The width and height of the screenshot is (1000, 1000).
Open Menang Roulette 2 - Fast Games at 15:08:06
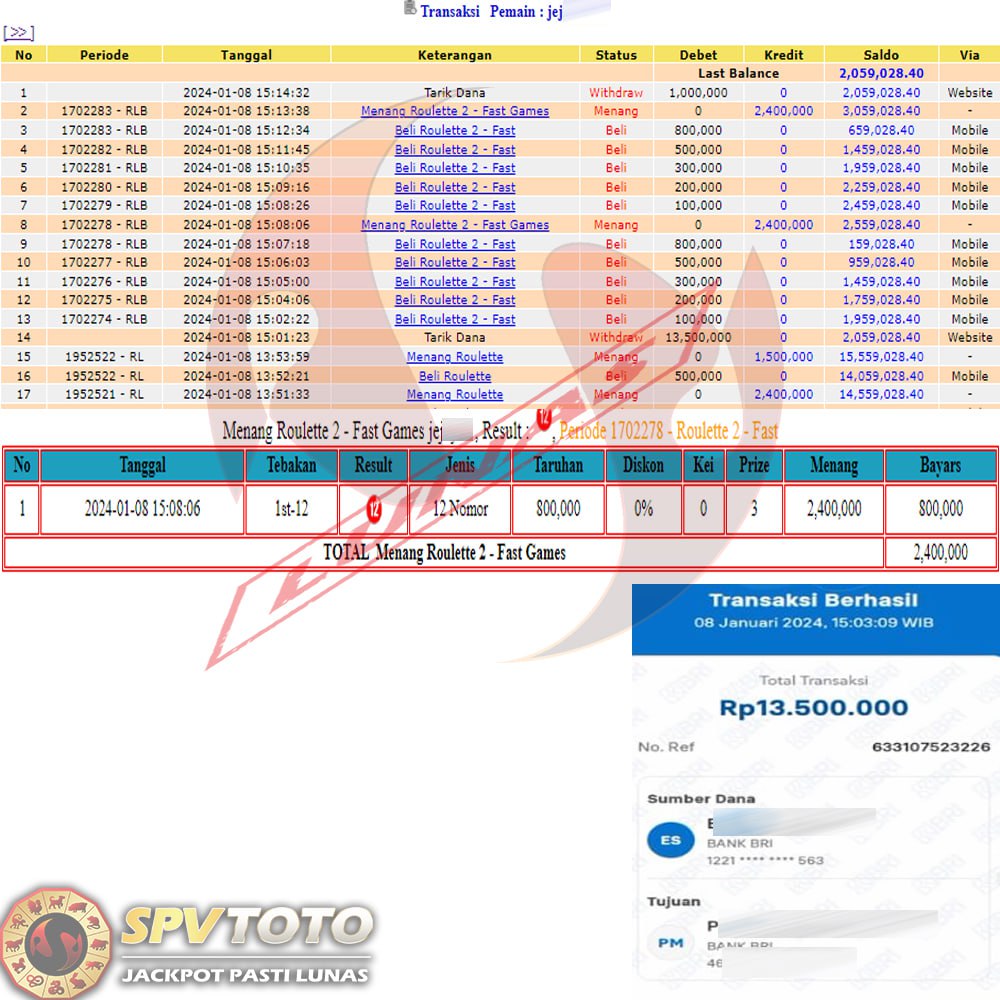(455, 225)
